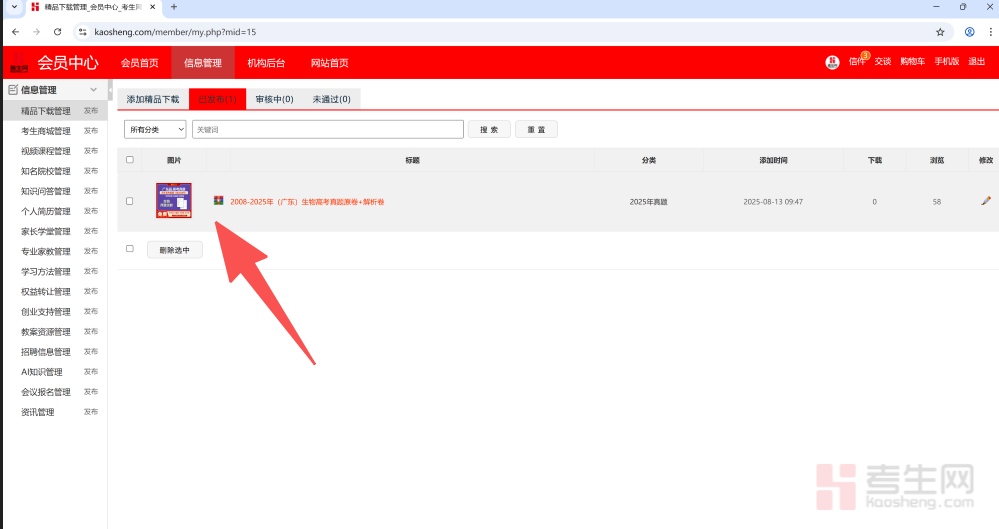Click the user avatar icon in the red header
Image resolution: width=999 pixels, height=529 pixels.
coord(832,62)
